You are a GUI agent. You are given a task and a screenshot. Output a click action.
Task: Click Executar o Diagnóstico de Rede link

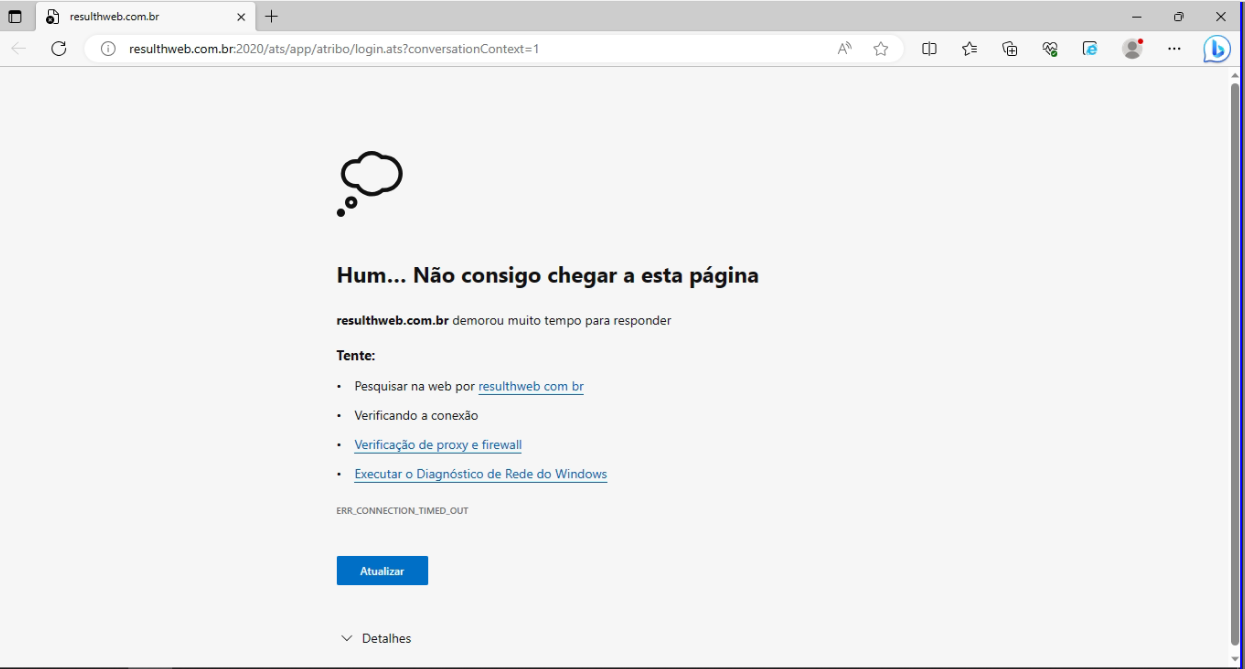480,474
